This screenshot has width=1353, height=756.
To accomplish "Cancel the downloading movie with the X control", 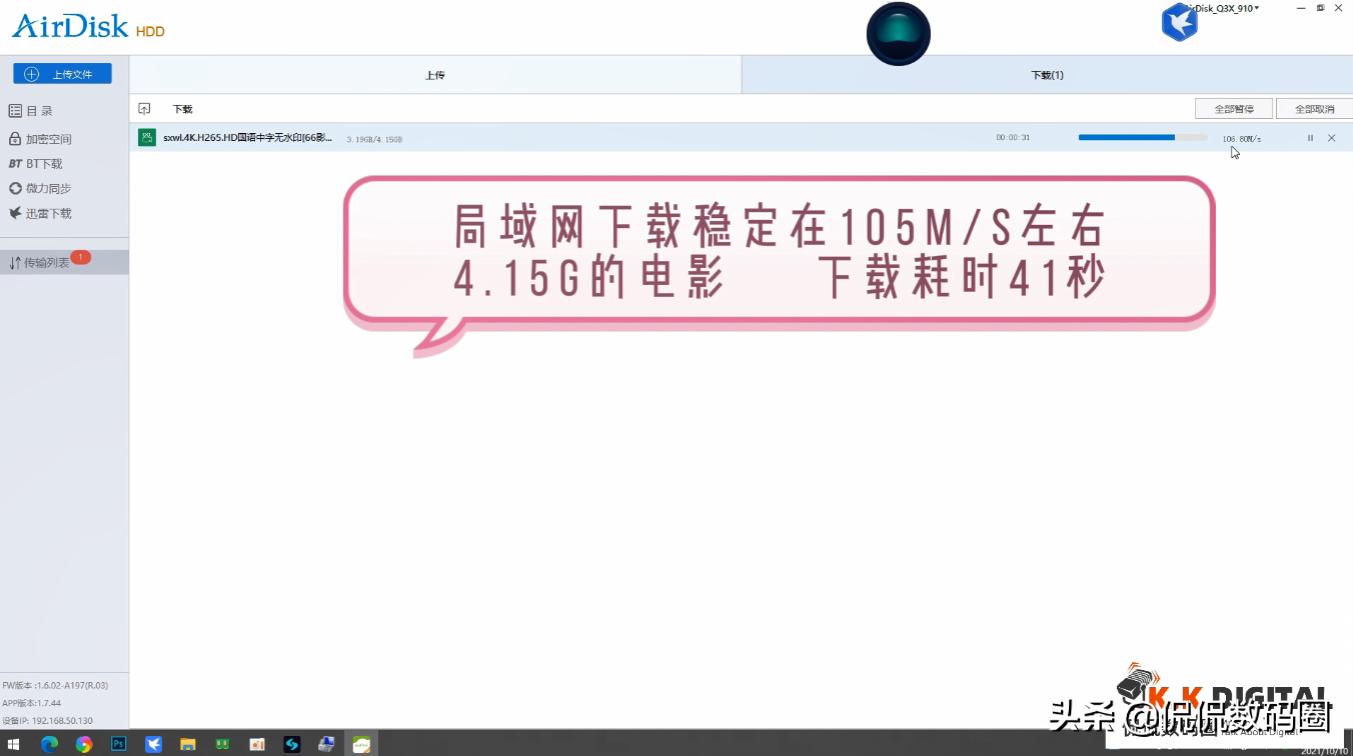I will (1331, 138).
